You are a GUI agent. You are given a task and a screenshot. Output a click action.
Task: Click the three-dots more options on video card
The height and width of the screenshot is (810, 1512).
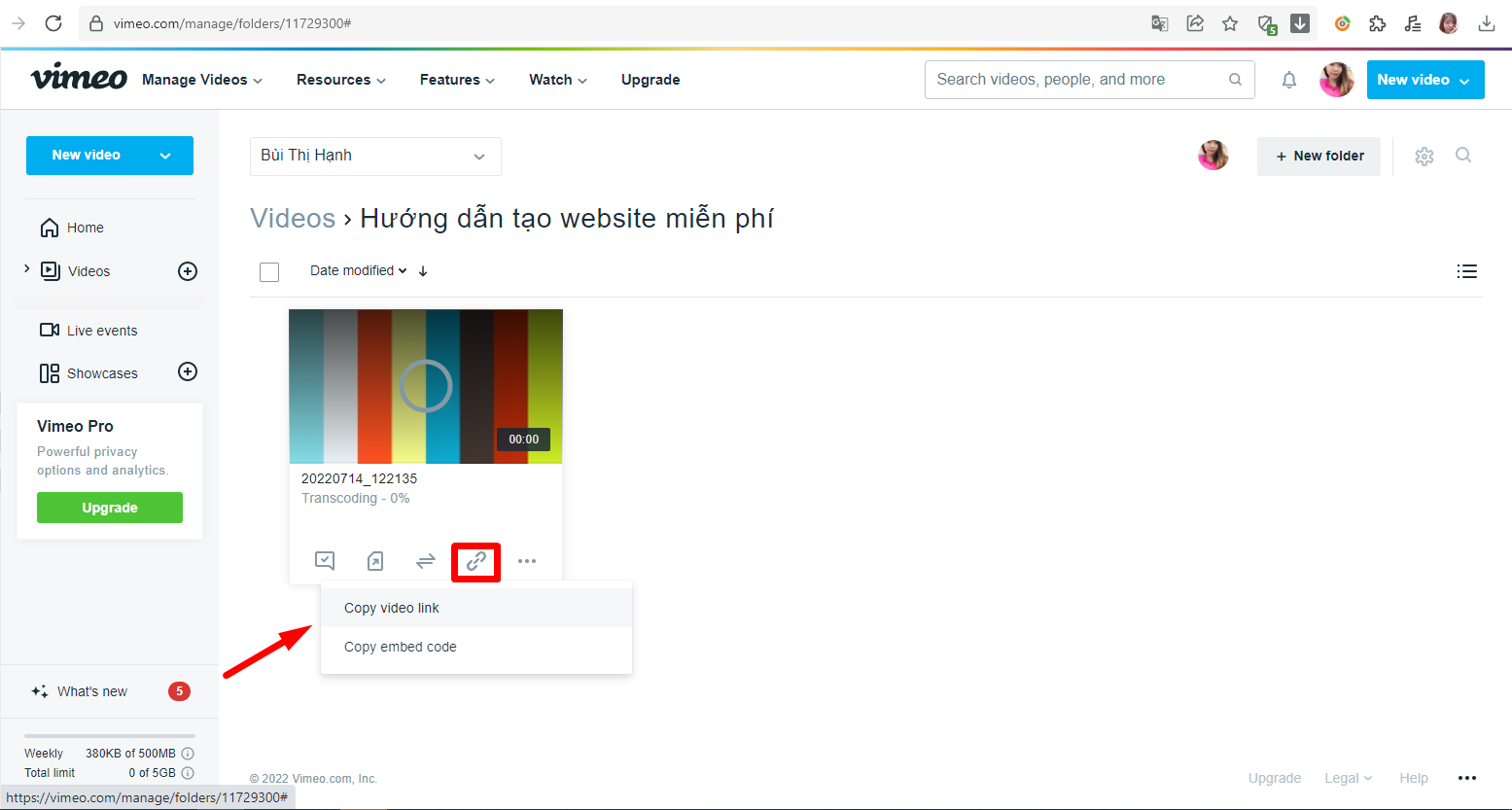pyautogui.click(x=527, y=561)
